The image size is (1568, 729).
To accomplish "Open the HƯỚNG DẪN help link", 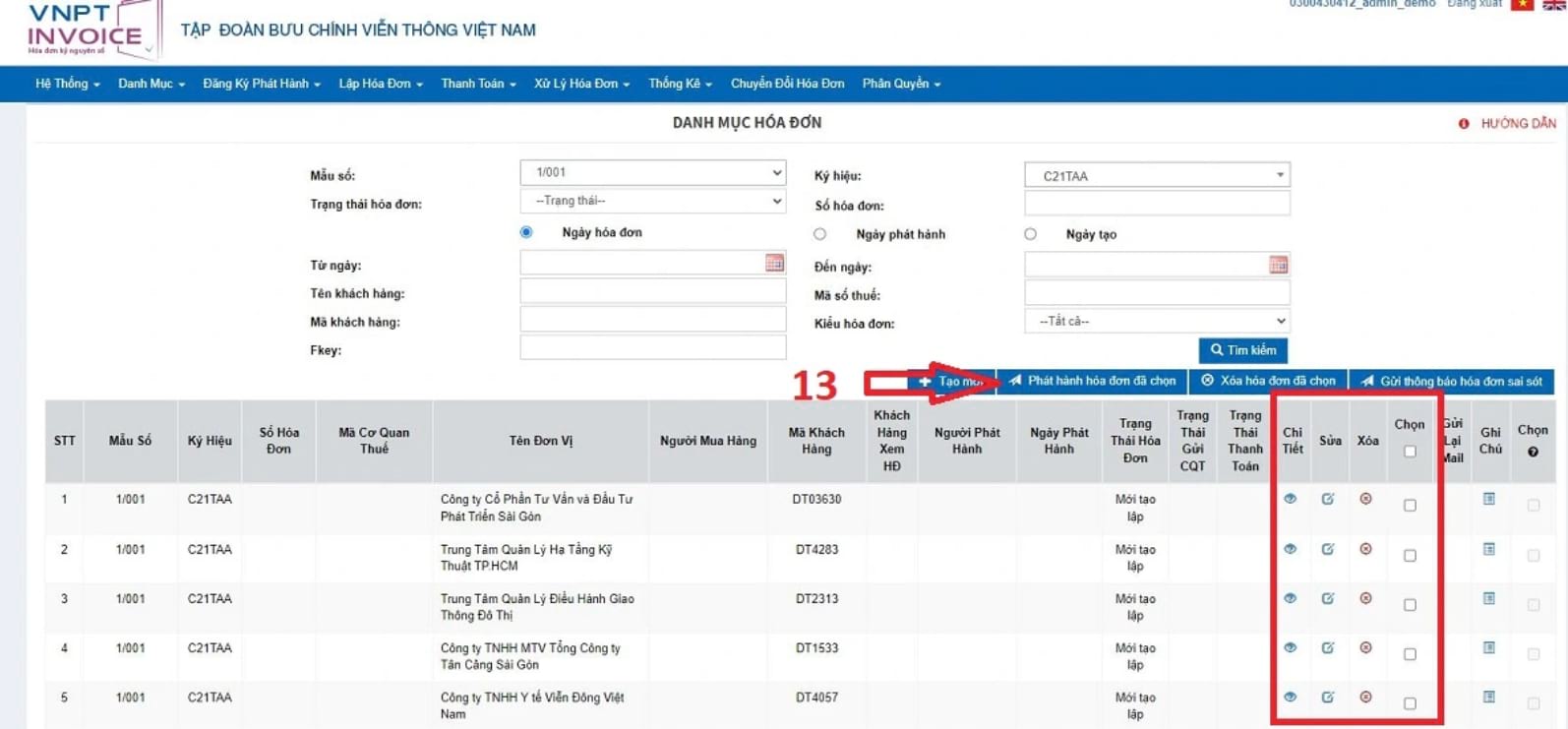I will [1507, 123].
